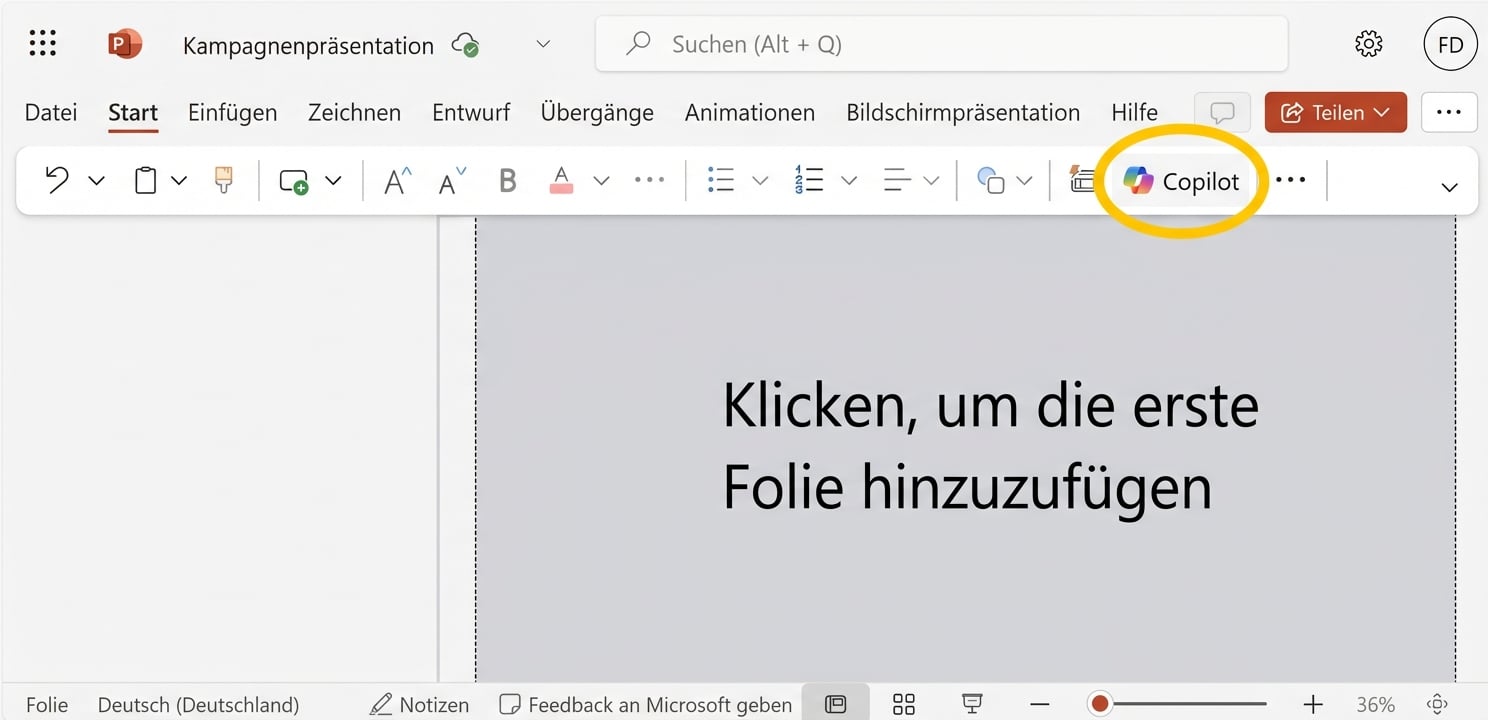Switch to the Einfügen ribbon tab
Viewport: 1488px width, 720px height.
point(232,112)
